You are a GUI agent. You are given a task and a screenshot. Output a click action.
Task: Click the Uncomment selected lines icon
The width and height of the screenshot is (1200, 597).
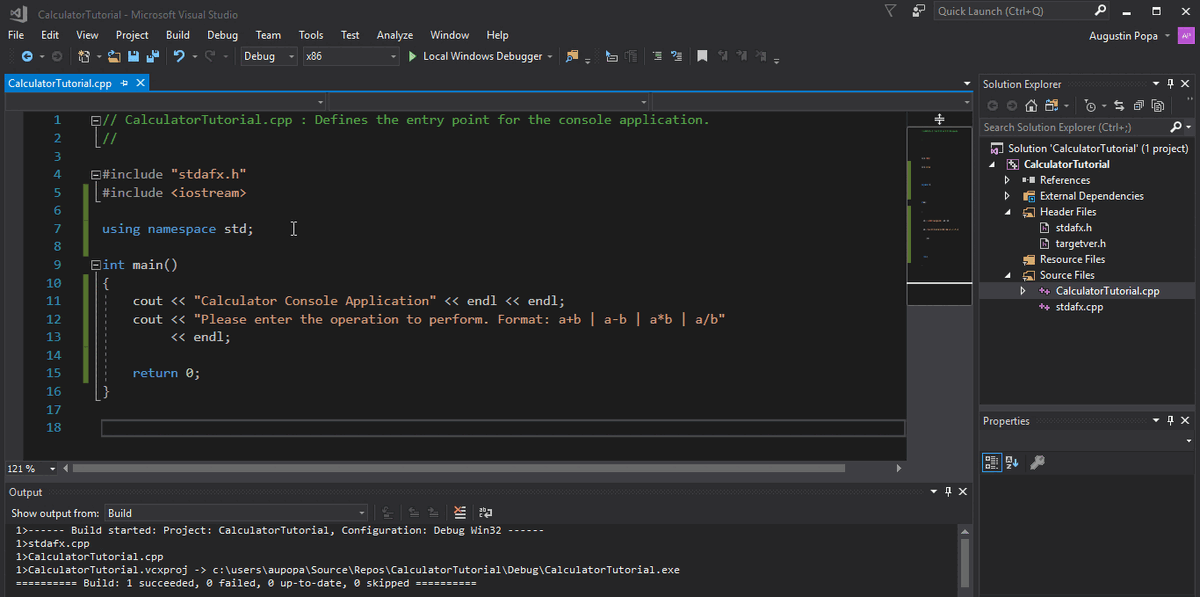677,56
